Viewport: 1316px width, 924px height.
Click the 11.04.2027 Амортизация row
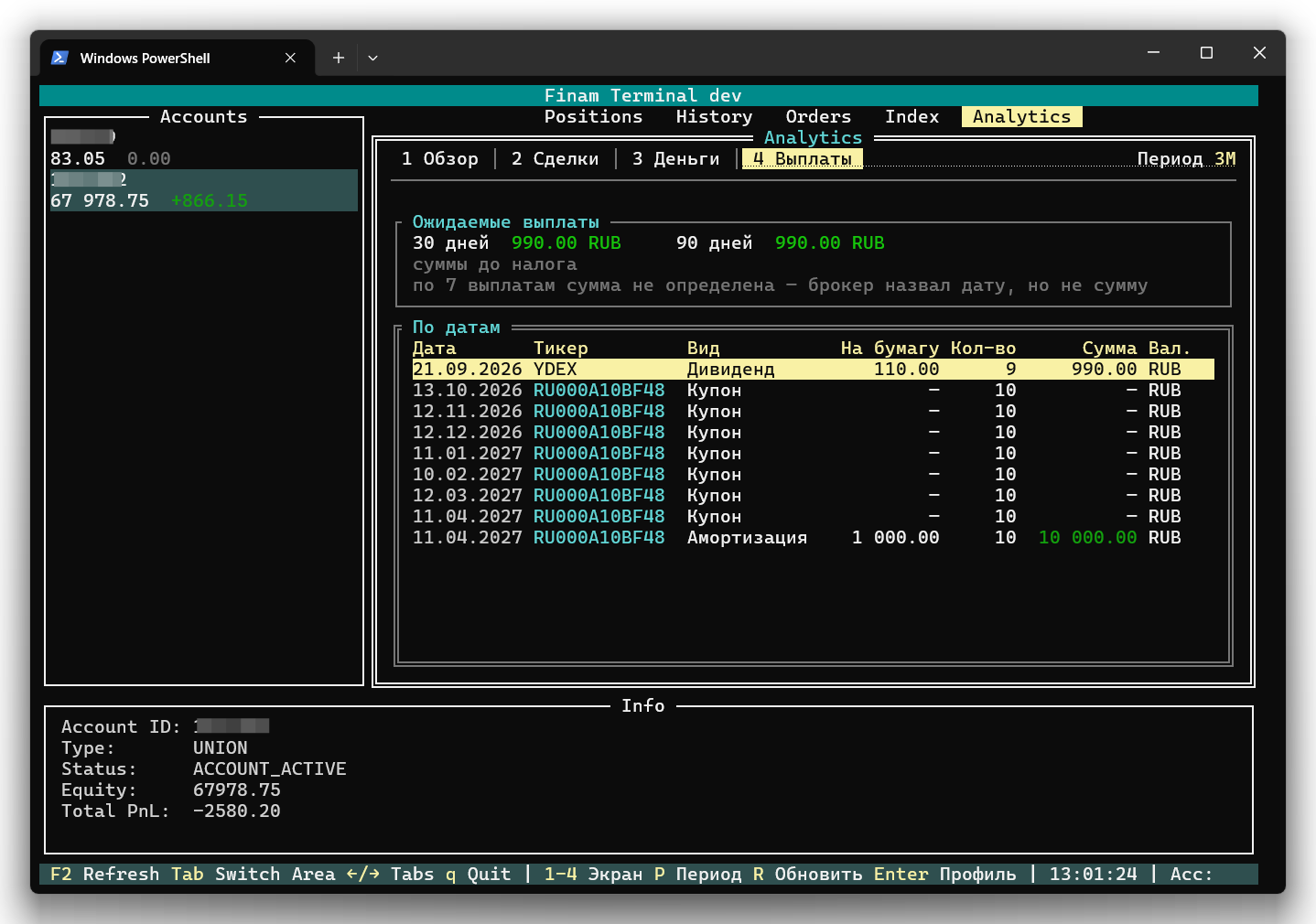(x=813, y=538)
